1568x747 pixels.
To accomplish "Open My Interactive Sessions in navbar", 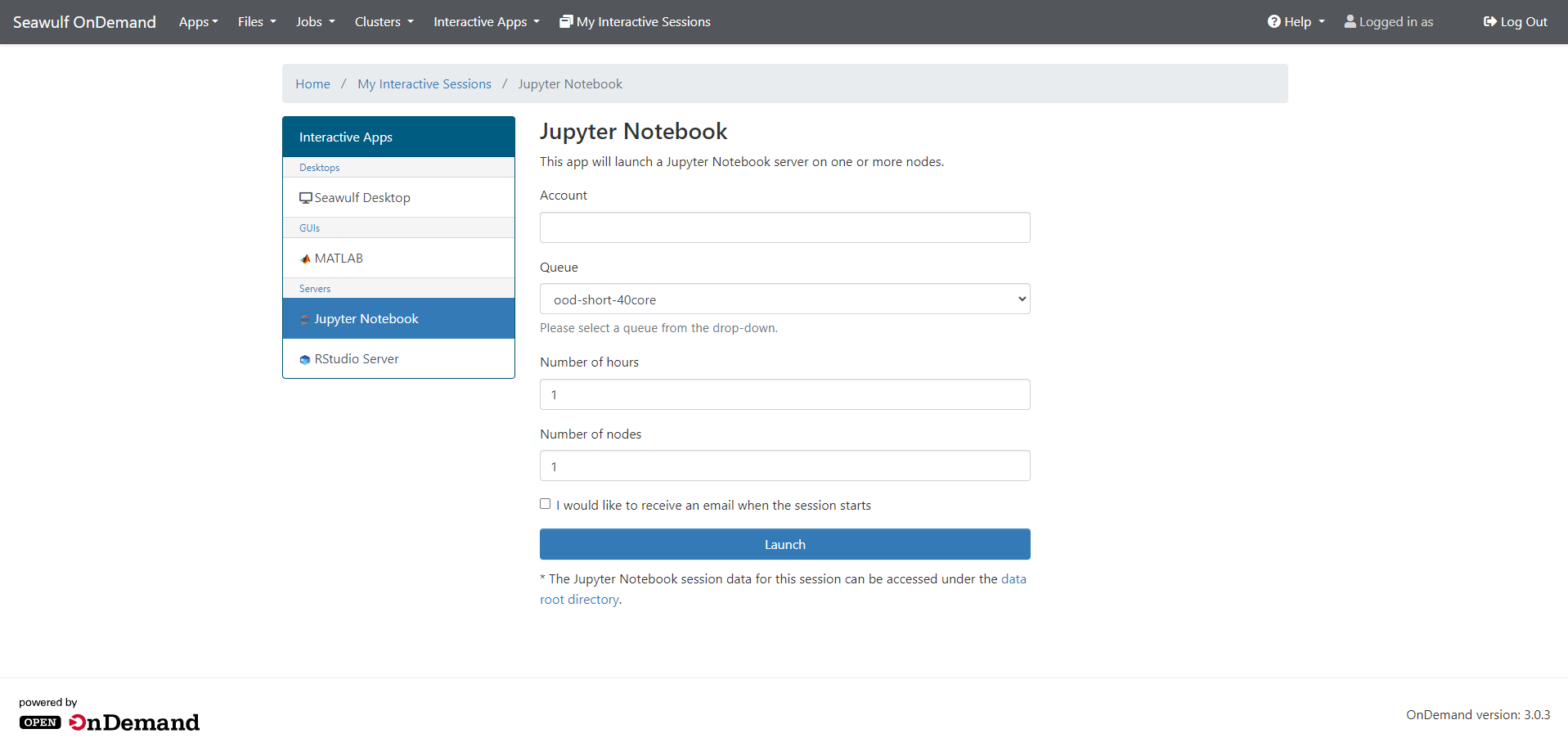I will click(636, 22).
